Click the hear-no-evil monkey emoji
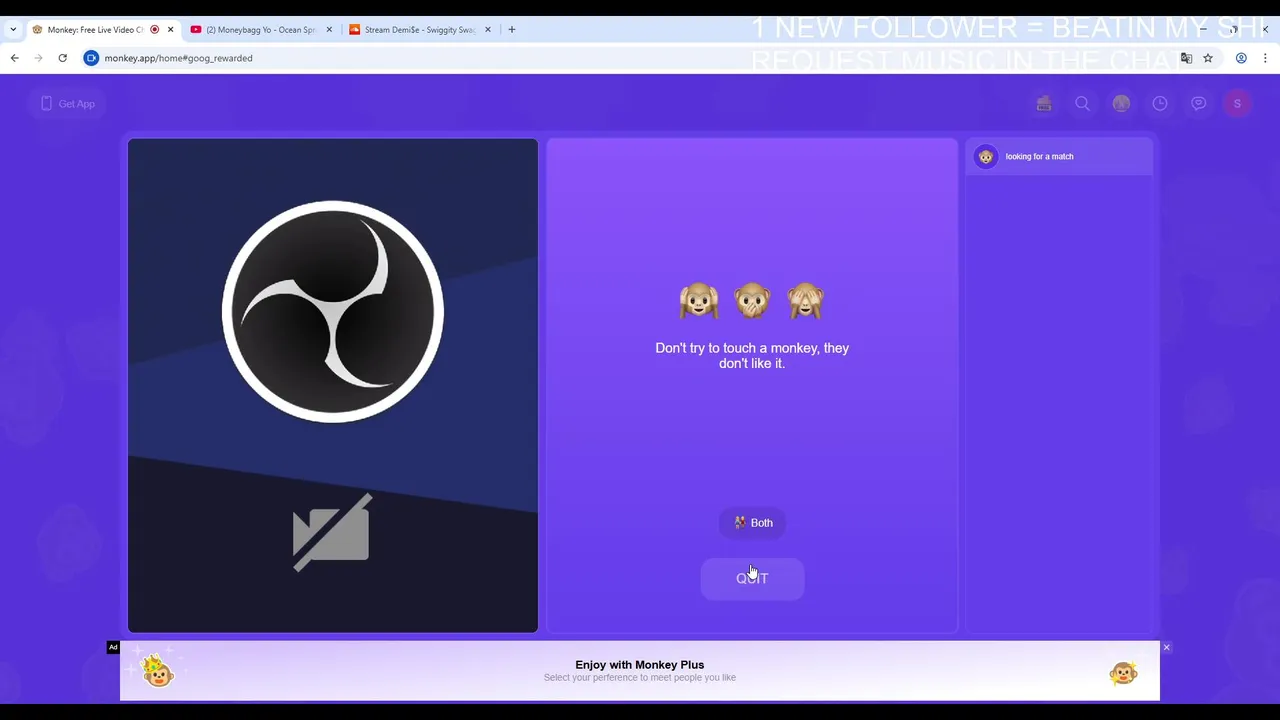This screenshot has width=1280, height=720. point(699,301)
